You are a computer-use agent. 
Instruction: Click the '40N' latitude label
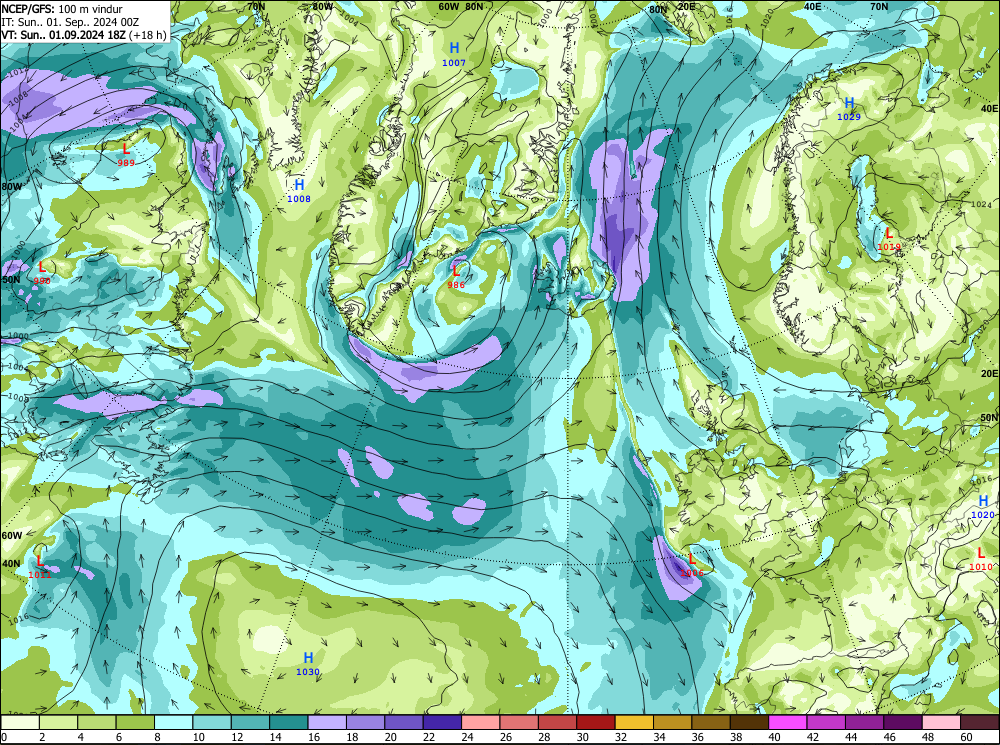(11, 564)
